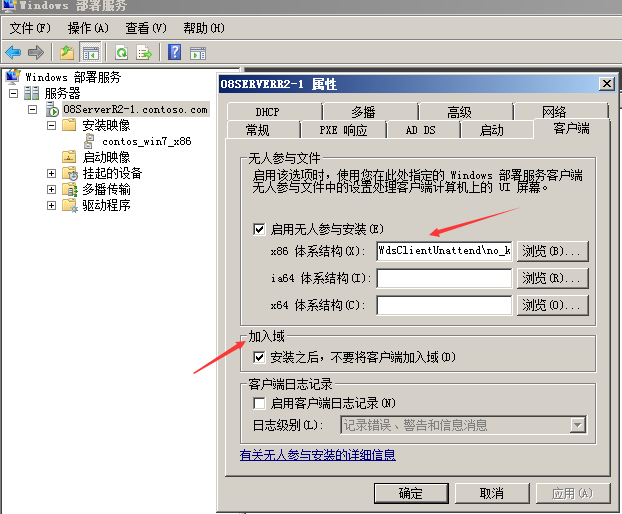Click the x86 体系结构 path field
The image size is (622, 514).
[444, 251]
